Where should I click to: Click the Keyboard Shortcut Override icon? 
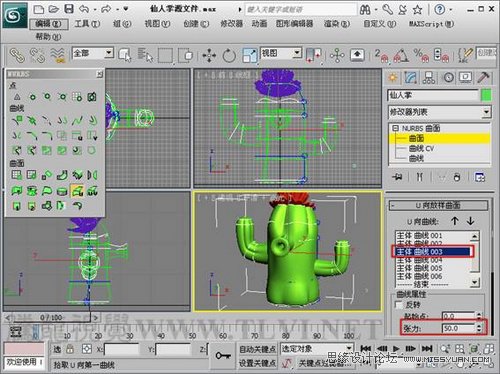pyautogui.click(x=357, y=55)
